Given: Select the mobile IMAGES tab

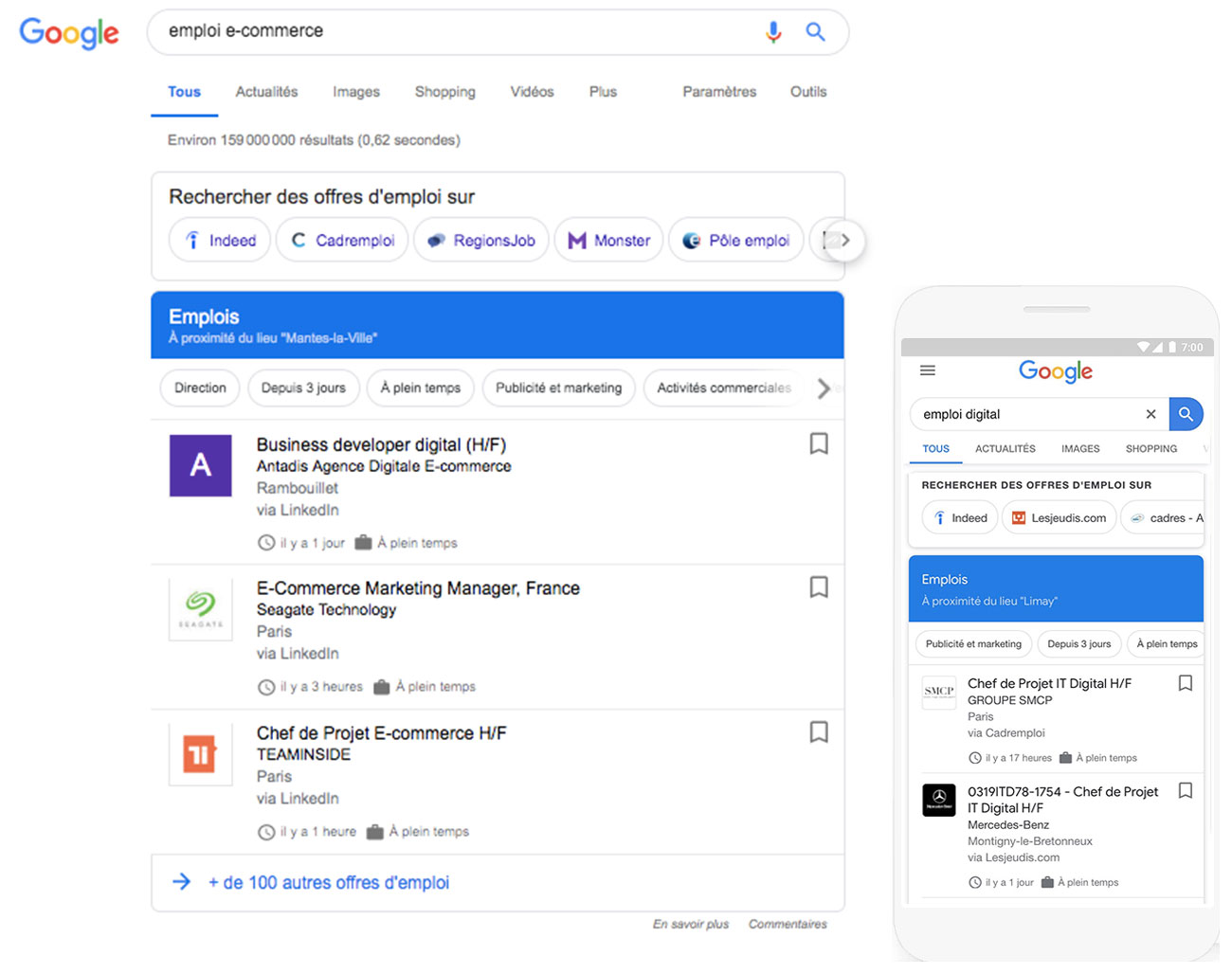Looking at the screenshot, I should click(1080, 449).
